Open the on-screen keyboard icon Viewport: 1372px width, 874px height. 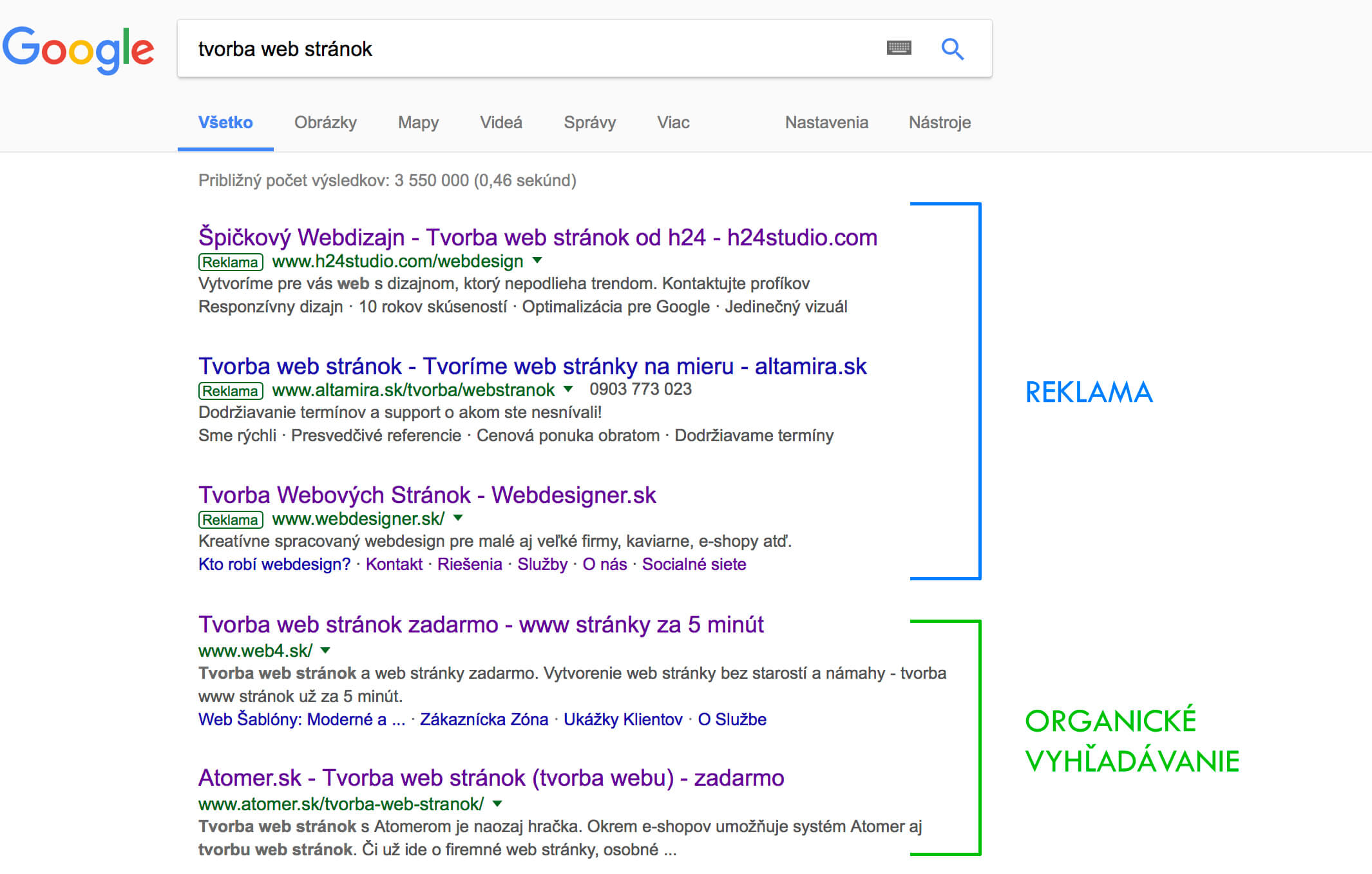(x=899, y=48)
